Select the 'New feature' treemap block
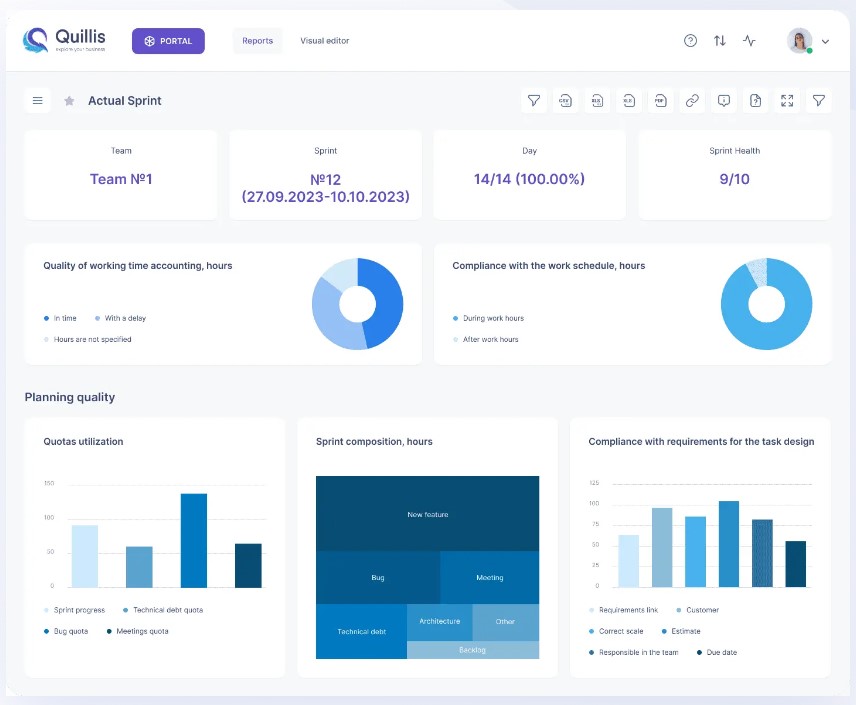The width and height of the screenshot is (856, 705). pos(427,514)
